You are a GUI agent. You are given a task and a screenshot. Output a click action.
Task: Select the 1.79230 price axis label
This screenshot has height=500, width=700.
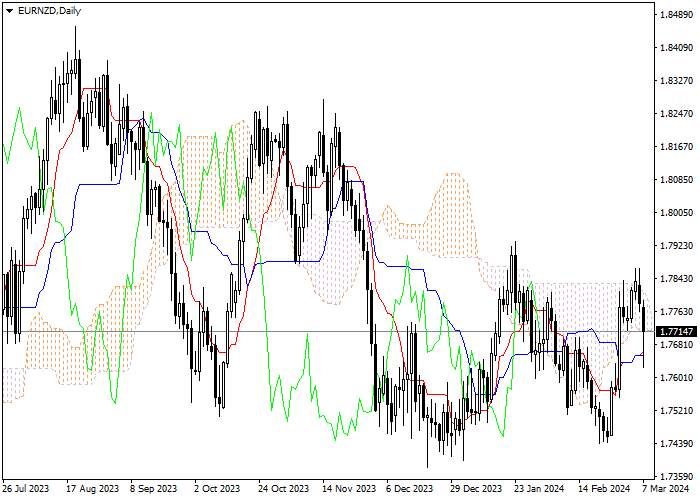pos(676,246)
